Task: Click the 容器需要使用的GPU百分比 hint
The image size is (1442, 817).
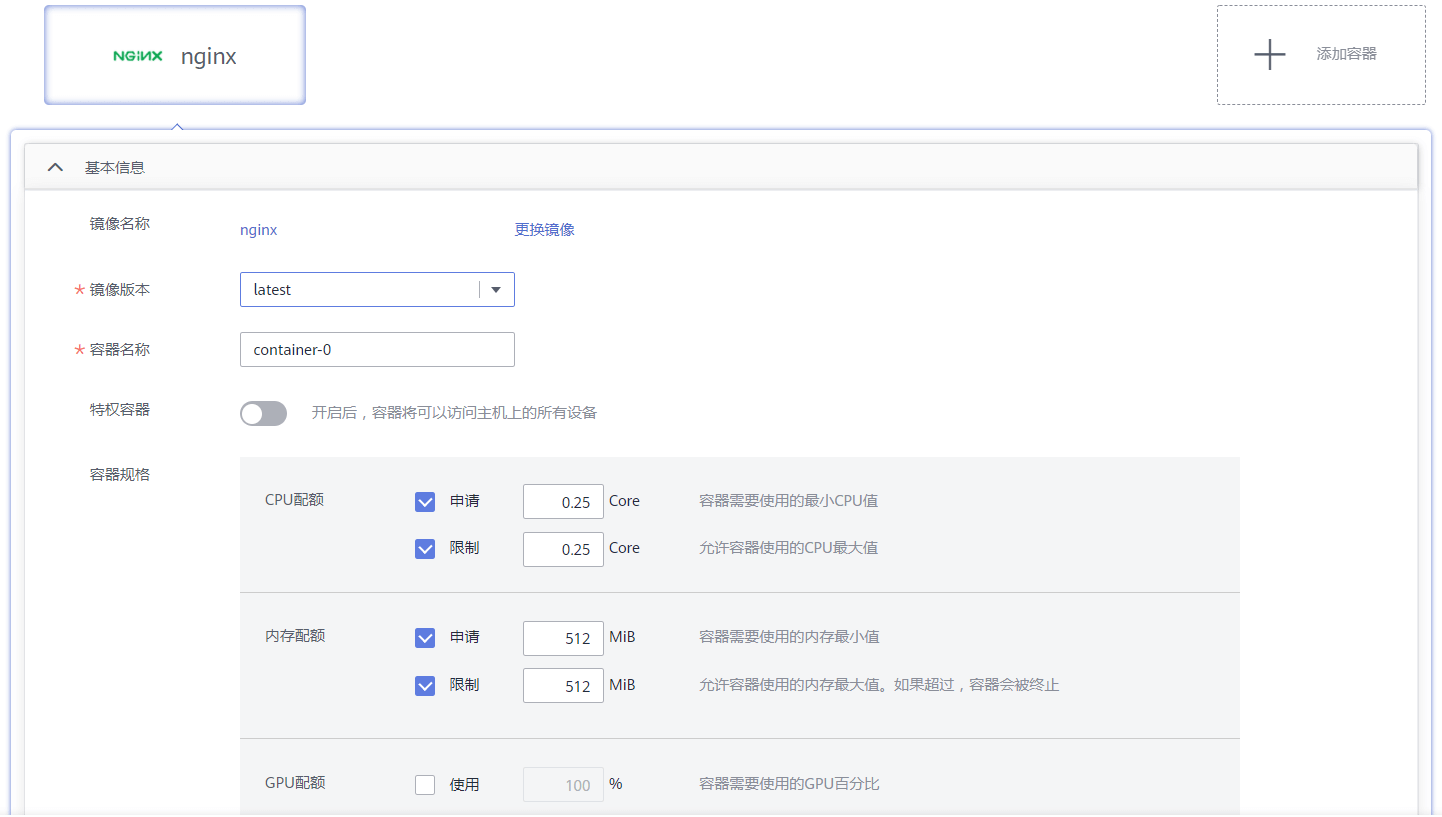Action: (x=789, y=784)
